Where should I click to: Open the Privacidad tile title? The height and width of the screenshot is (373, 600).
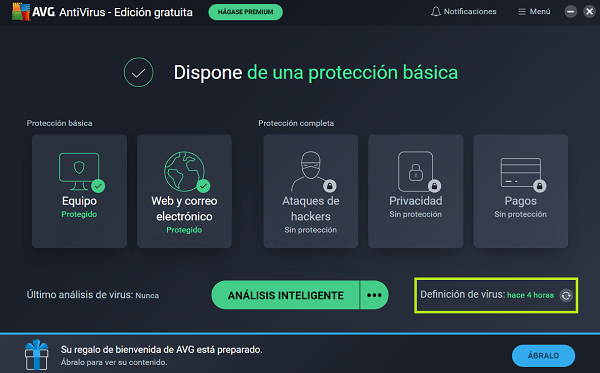(x=416, y=201)
